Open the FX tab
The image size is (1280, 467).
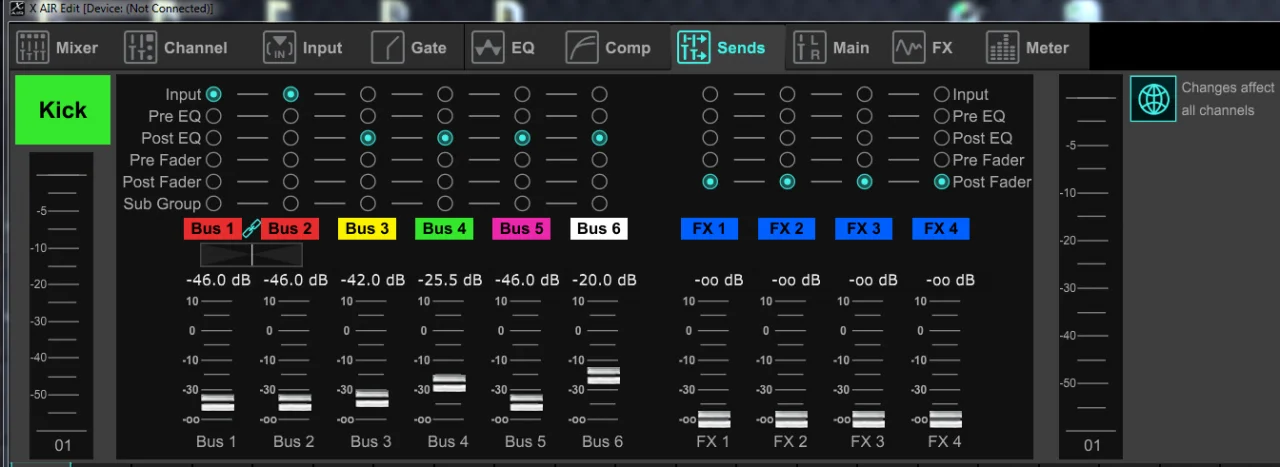click(x=923, y=47)
